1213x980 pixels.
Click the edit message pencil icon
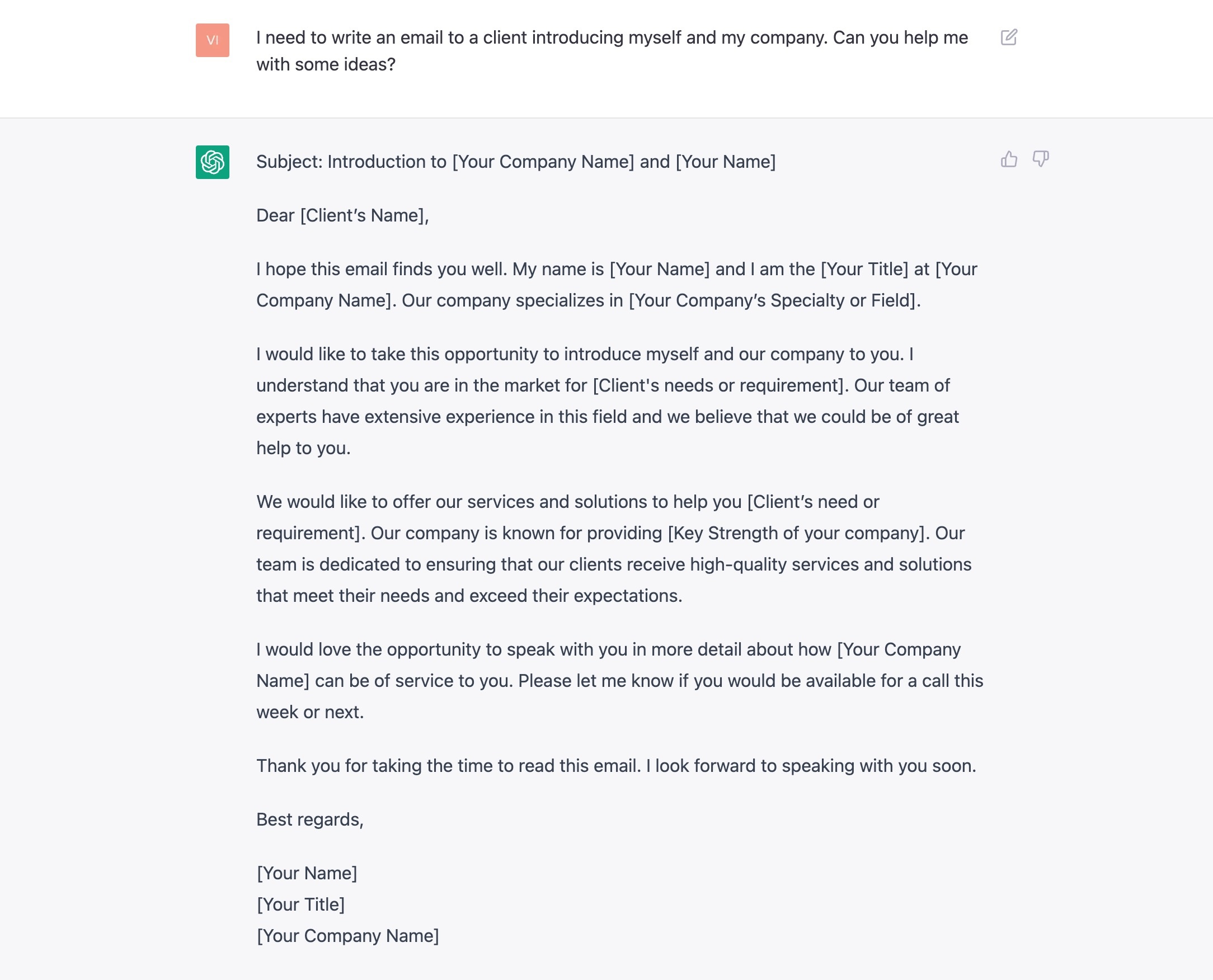pyautogui.click(x=1009, y=37)
